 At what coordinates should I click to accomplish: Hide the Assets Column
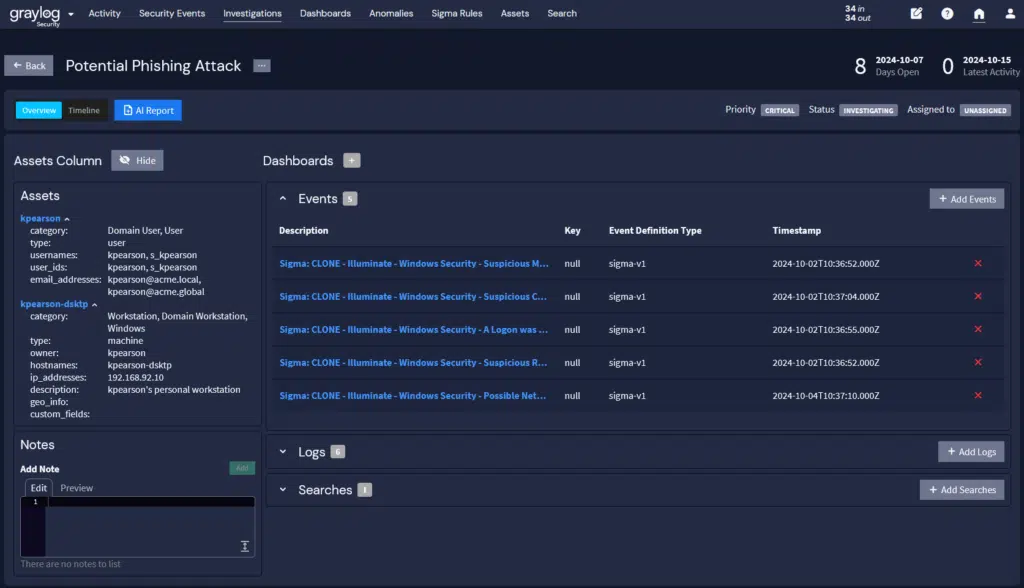[137, 161]
